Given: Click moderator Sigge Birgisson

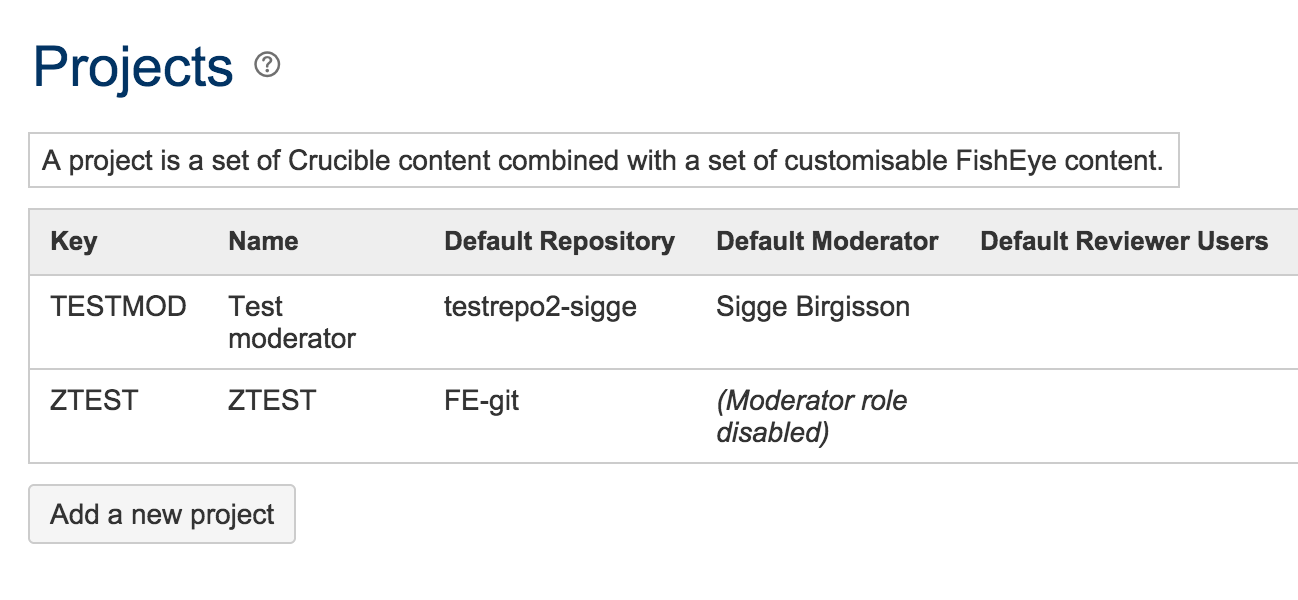Looking at the screenshot, I should (813, 307).
